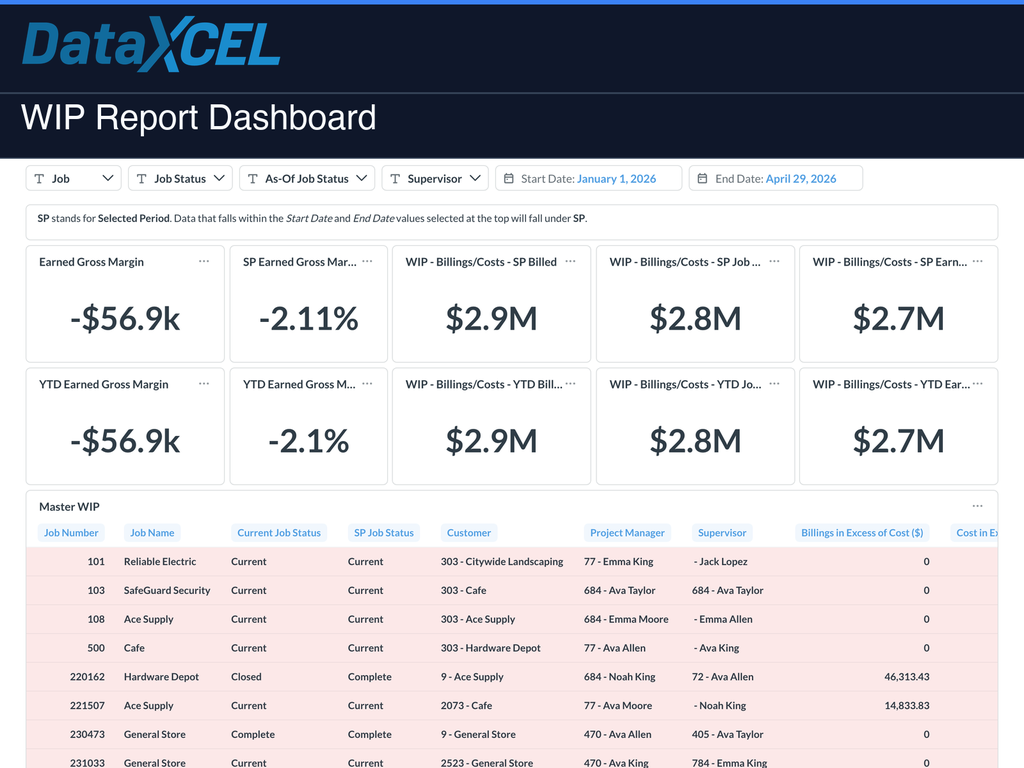Select job number 108 cell

[x=96, y=619]
